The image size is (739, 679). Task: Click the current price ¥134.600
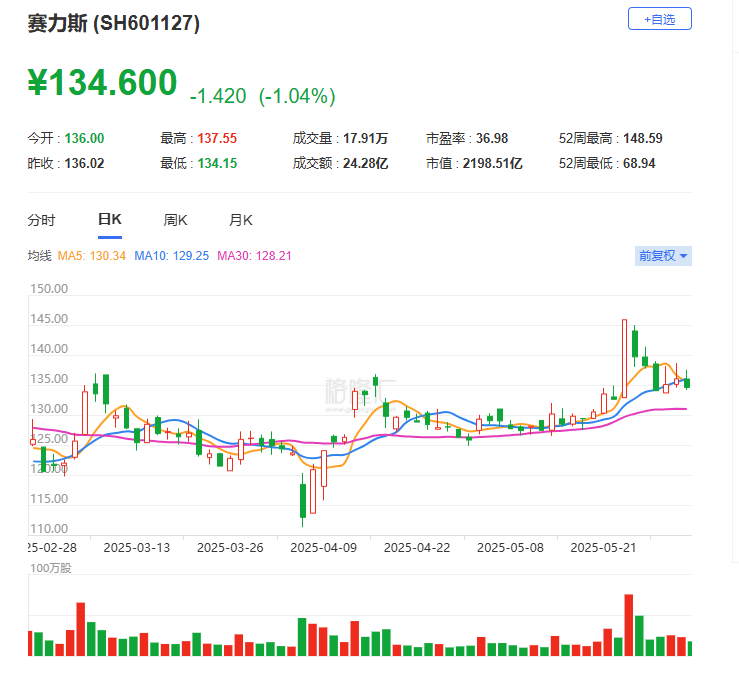click(102, 83)
